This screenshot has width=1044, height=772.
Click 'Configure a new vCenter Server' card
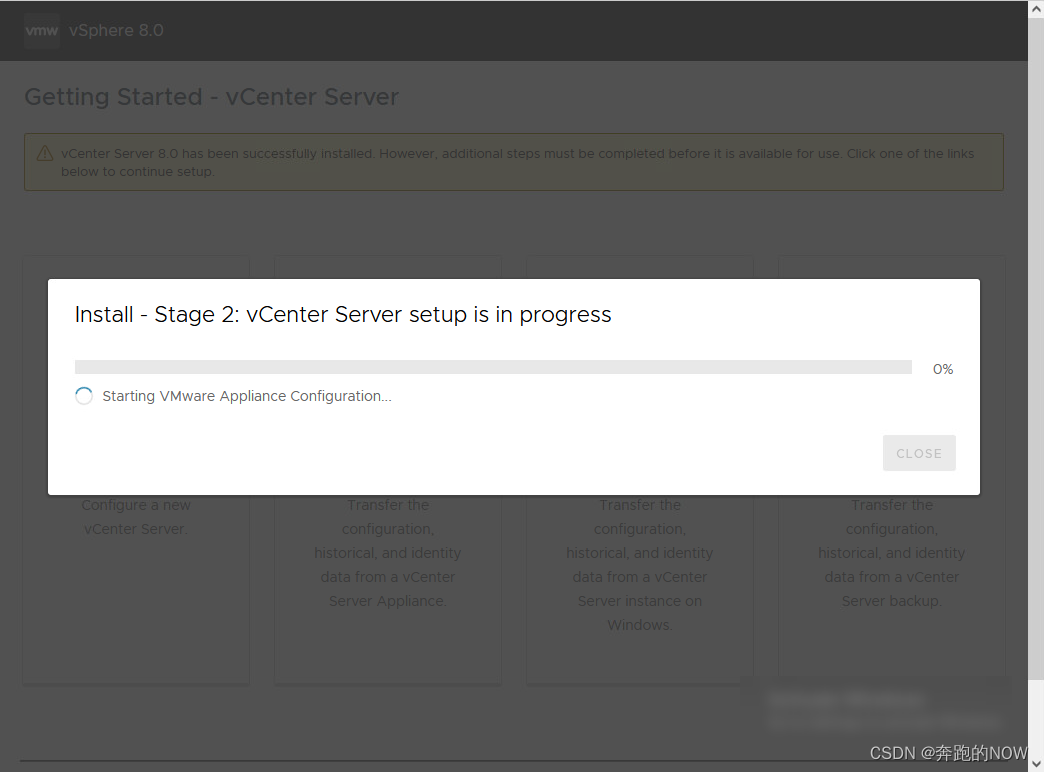(x=136, y=470)
